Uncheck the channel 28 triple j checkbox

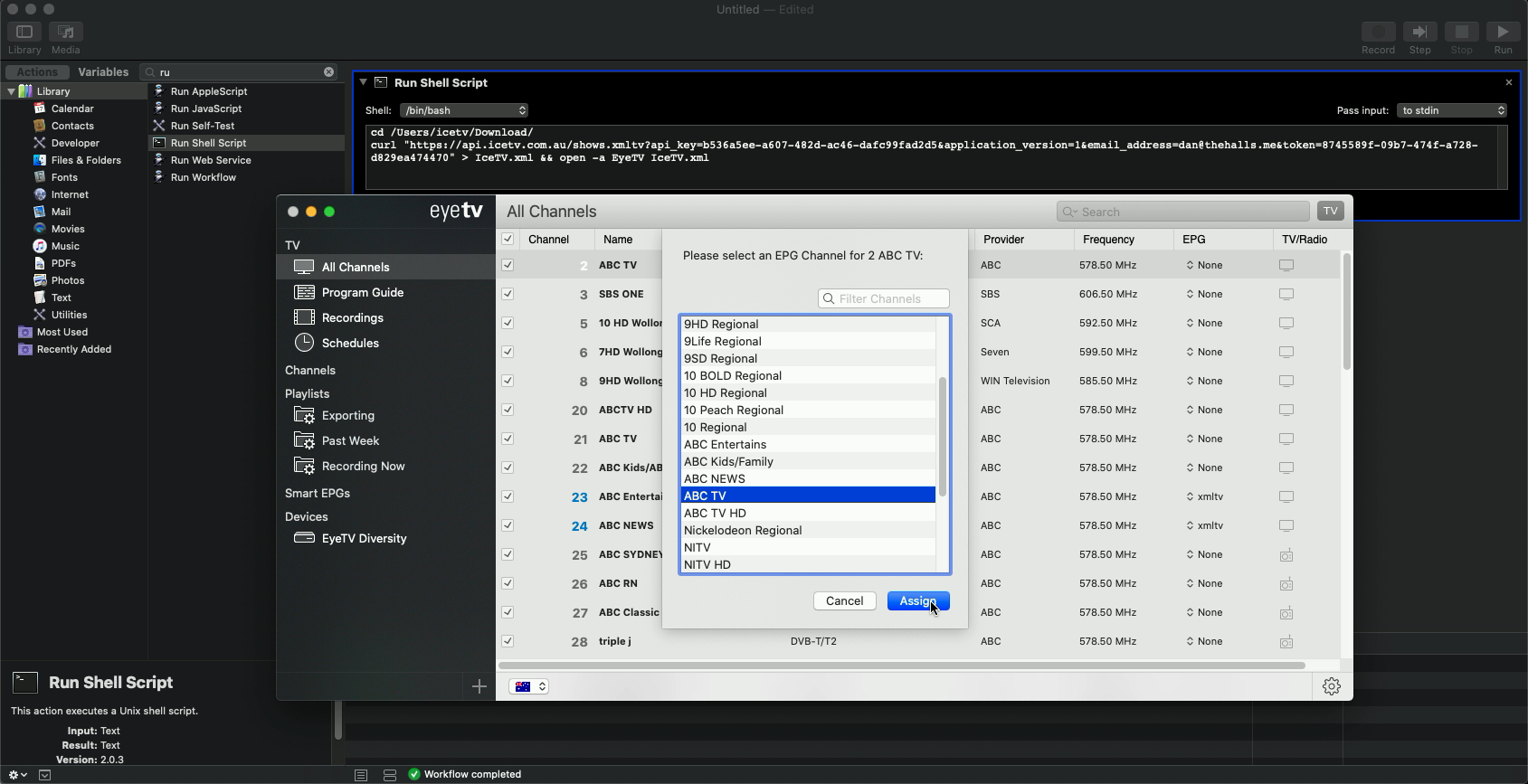coord(508,641)
